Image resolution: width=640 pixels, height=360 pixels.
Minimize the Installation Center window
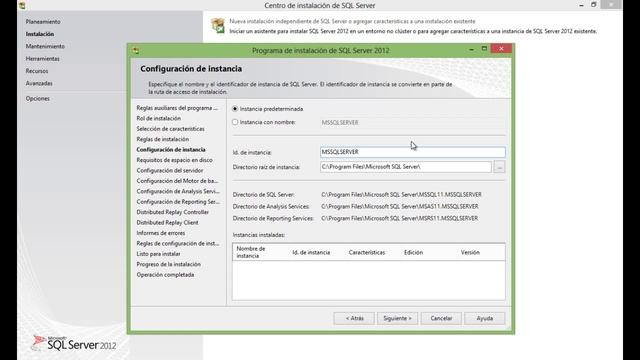[x=581, y=5]
